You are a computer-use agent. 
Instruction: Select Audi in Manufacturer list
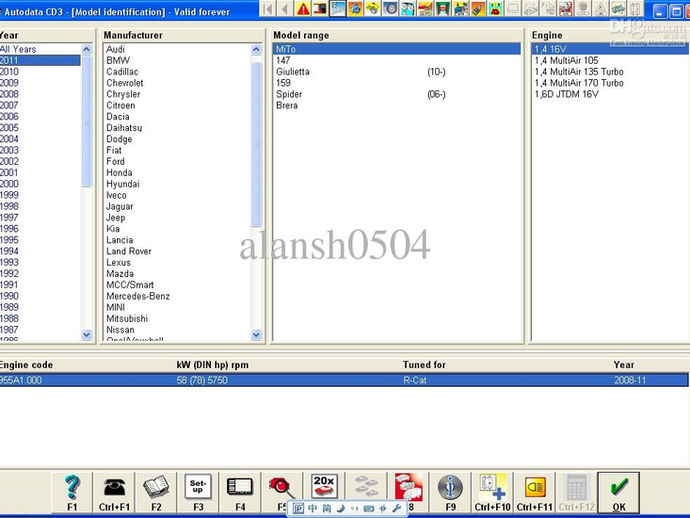177,49
